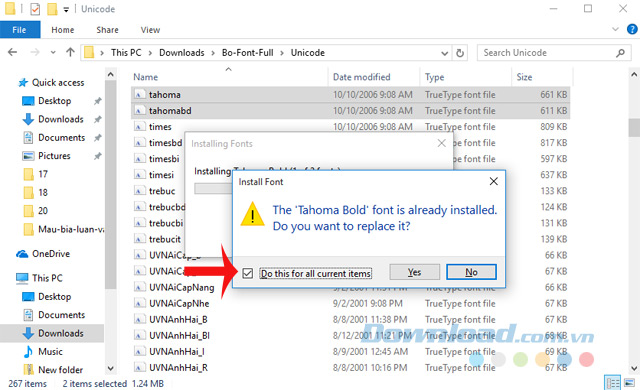The height and width of the screenshot is (390, 640).
Task: Toggle 'Do this for all current items' checkbox
Action: (x=247, y=273)
